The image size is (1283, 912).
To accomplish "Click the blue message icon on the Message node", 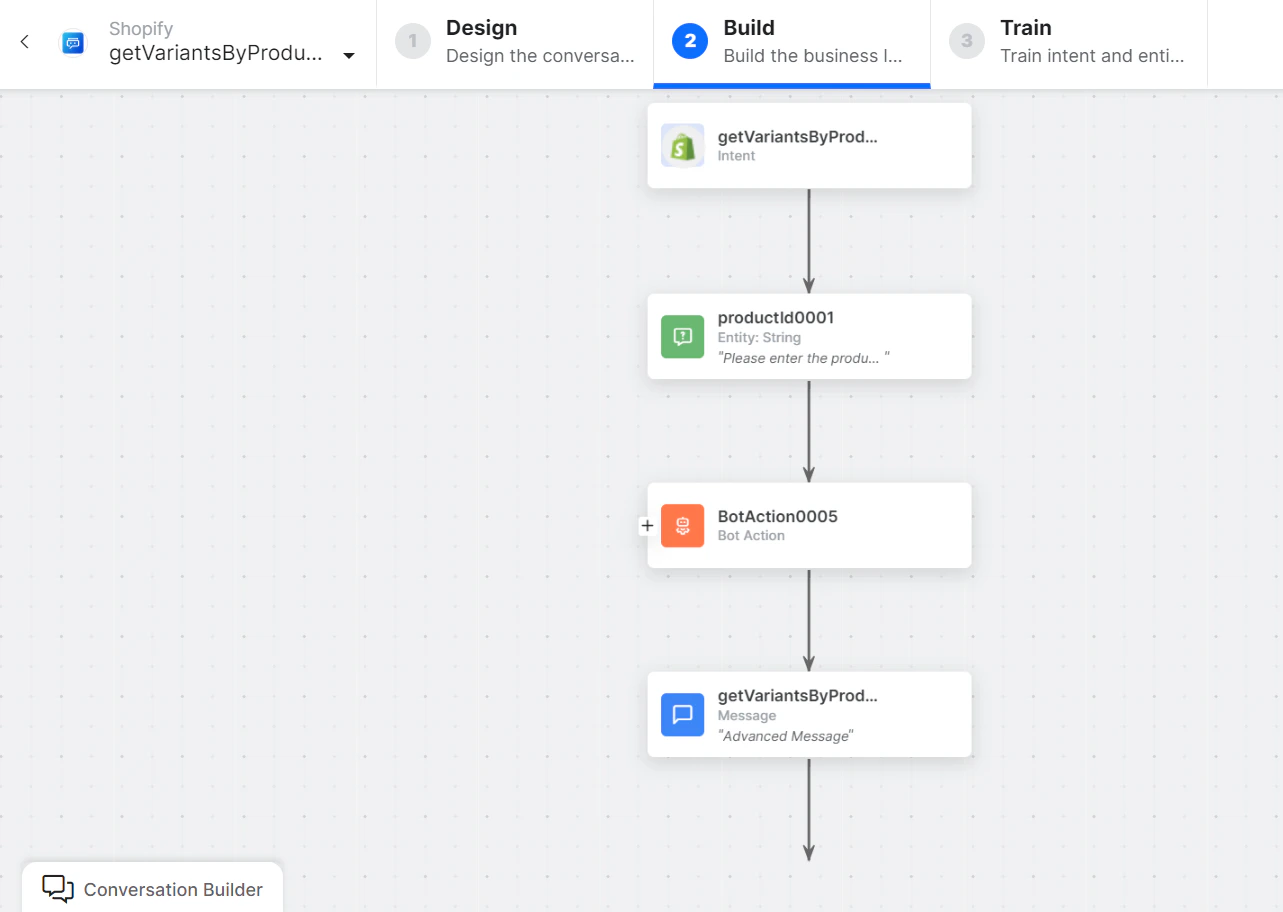I will pyautogui.click(x=682, y=714).
